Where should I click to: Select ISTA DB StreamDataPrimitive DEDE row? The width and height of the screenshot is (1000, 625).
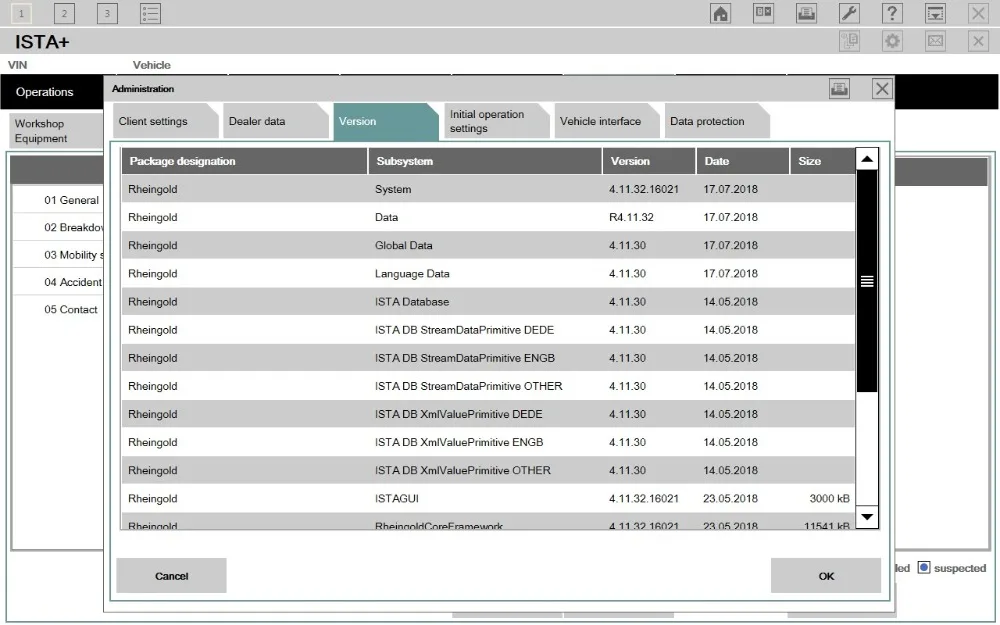point(488,330)
